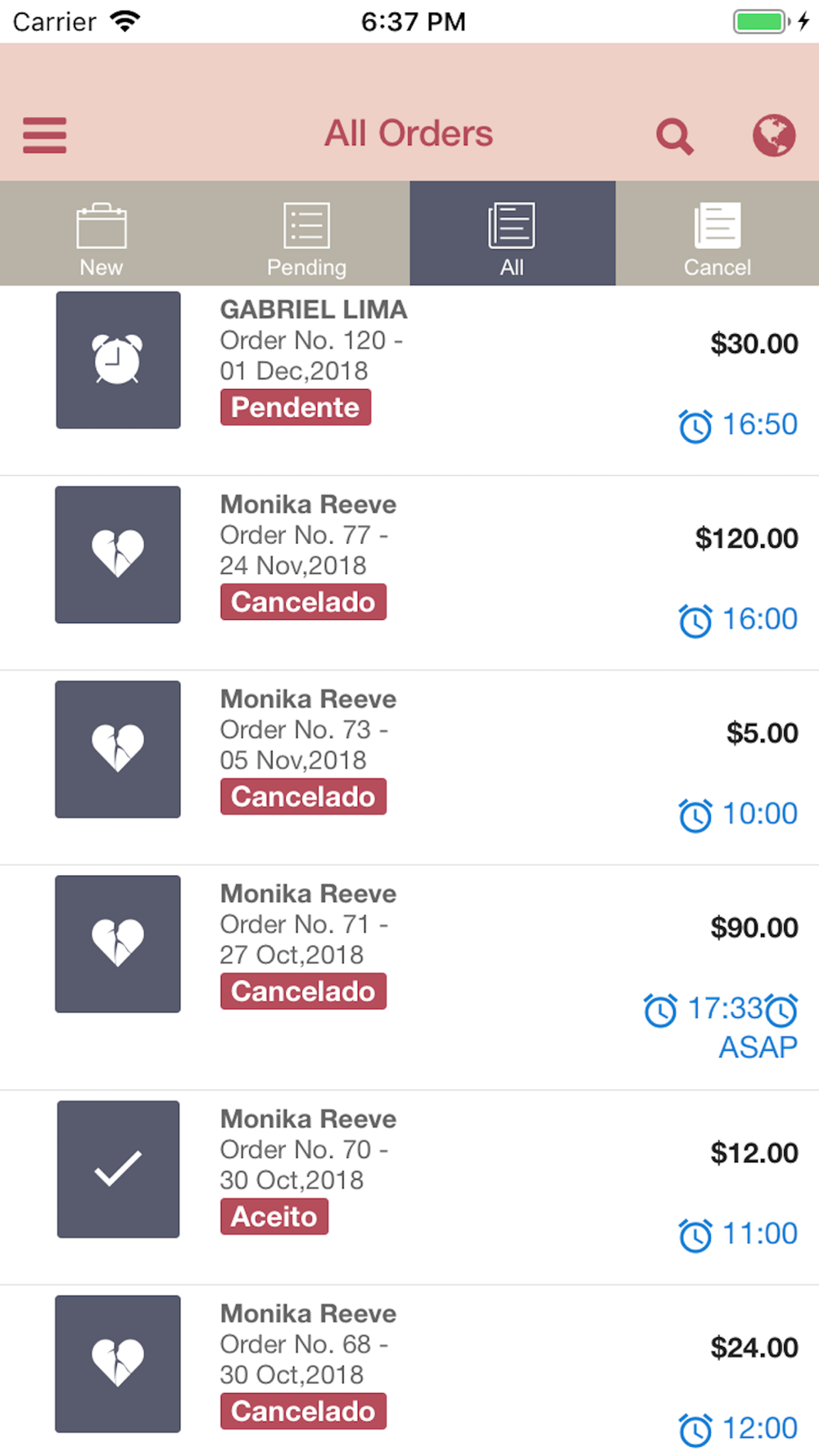Open the hamburger menu

click(44, 135)
